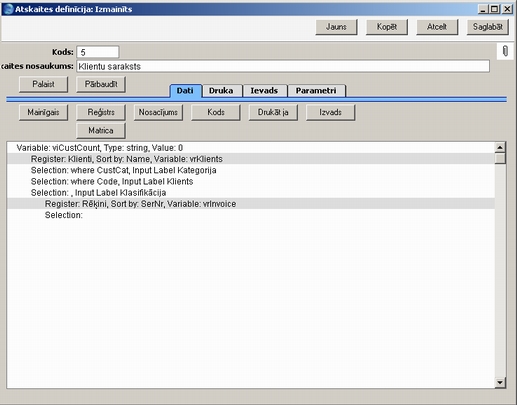Select the Register: Rēķini row
Screen dimensions: 517x405
point(251,204)
